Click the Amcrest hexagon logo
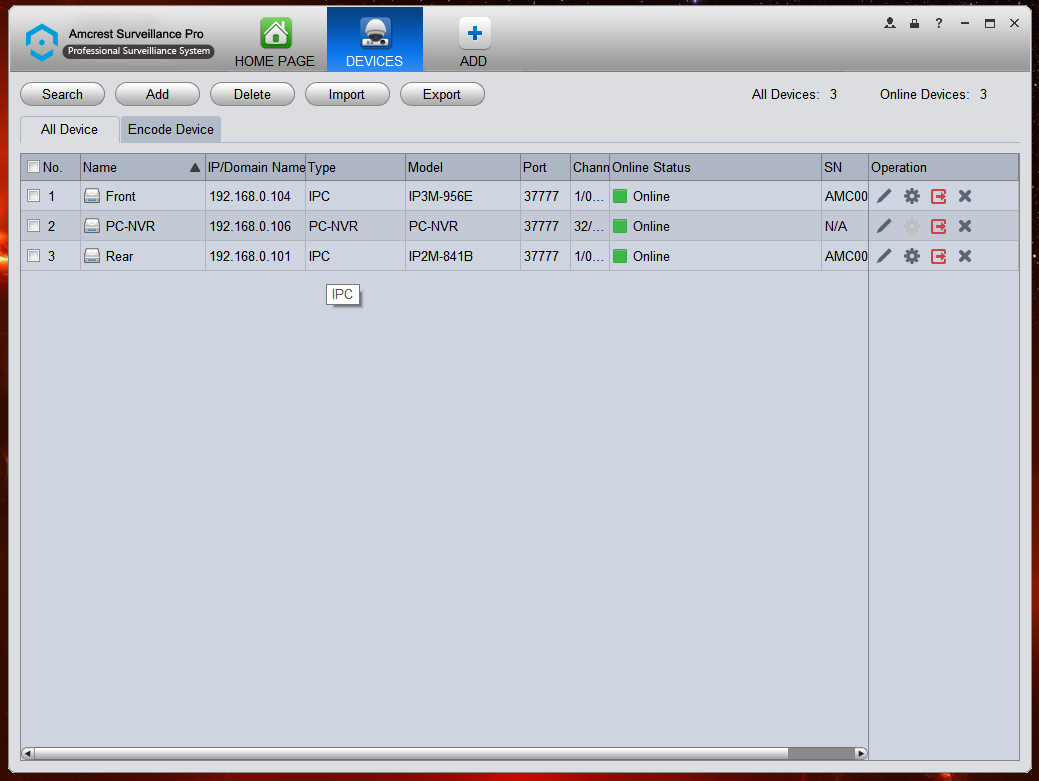This screenshot has height=781, width=1039. pos(42,42)
